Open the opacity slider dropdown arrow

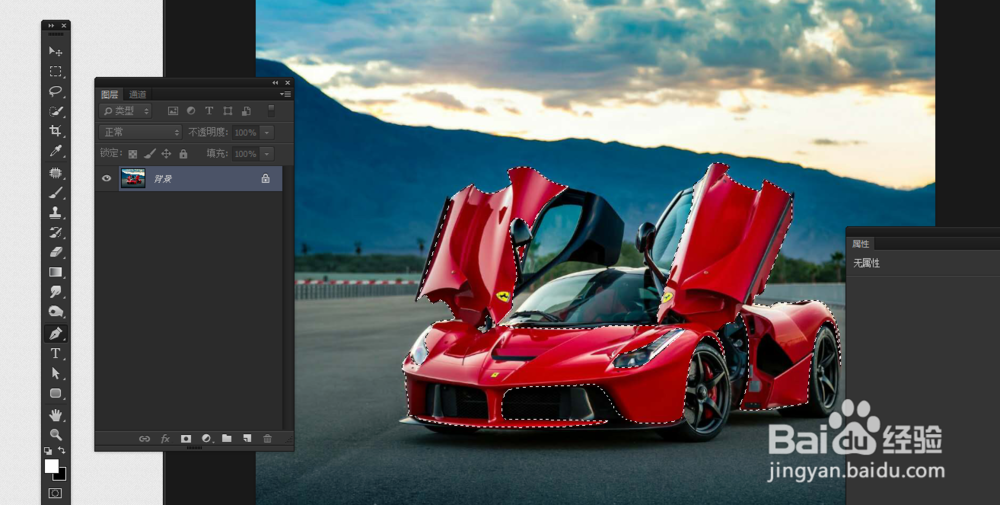pyautogui.click(x=267, y=133)
